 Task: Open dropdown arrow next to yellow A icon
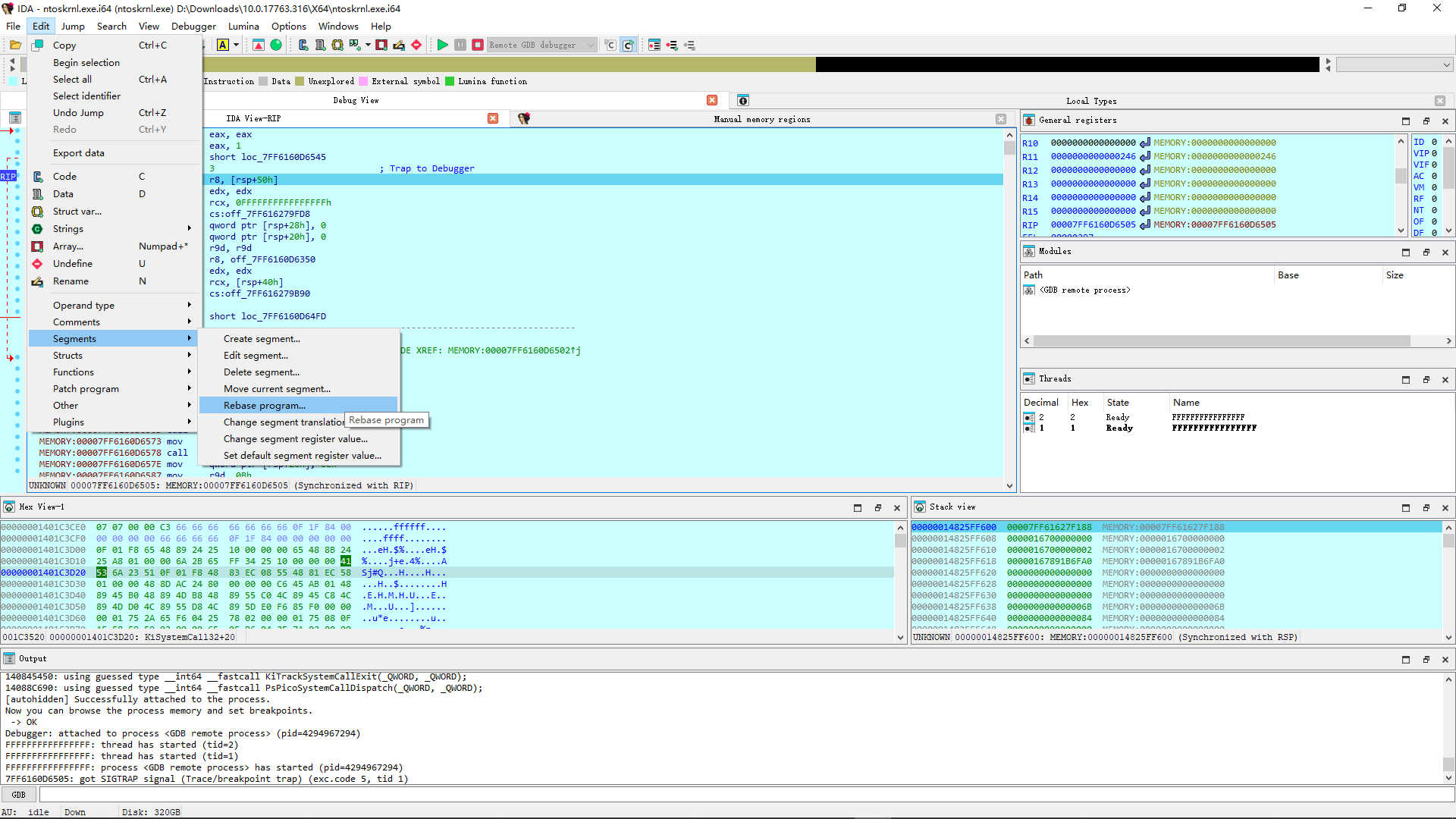(x=236, y=45)
